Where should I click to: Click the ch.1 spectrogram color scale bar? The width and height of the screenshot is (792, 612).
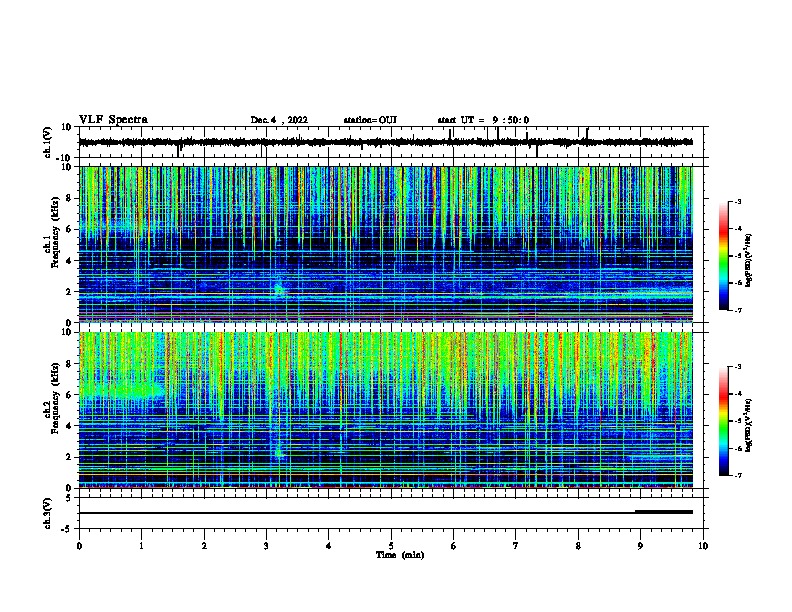[x=723, y=256]
